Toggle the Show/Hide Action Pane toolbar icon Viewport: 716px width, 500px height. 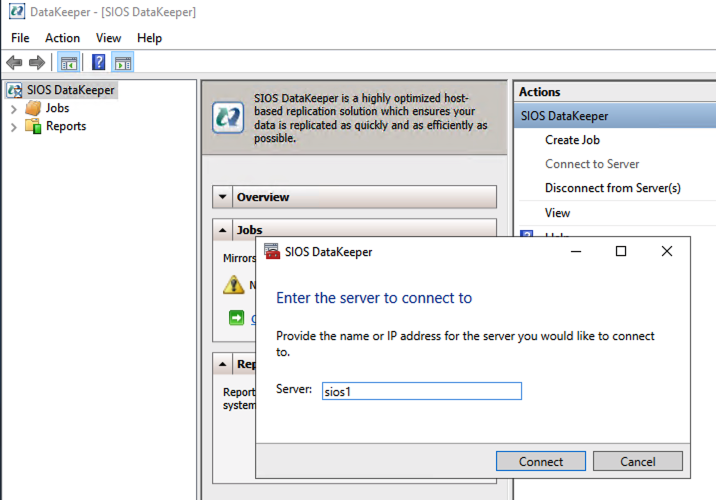tap(123, 63)
